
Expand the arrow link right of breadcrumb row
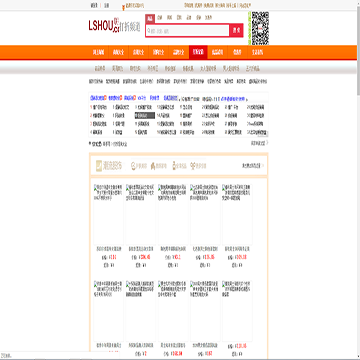point(259,143)
